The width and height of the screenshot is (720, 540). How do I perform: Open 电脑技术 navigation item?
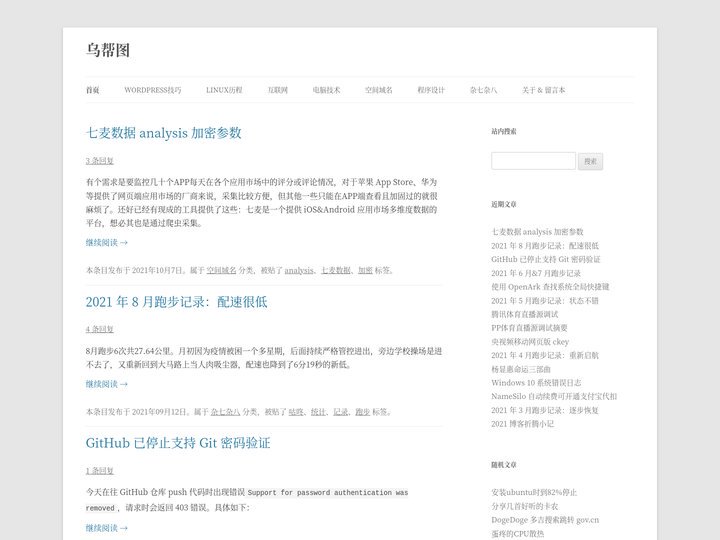coord(326,90)
